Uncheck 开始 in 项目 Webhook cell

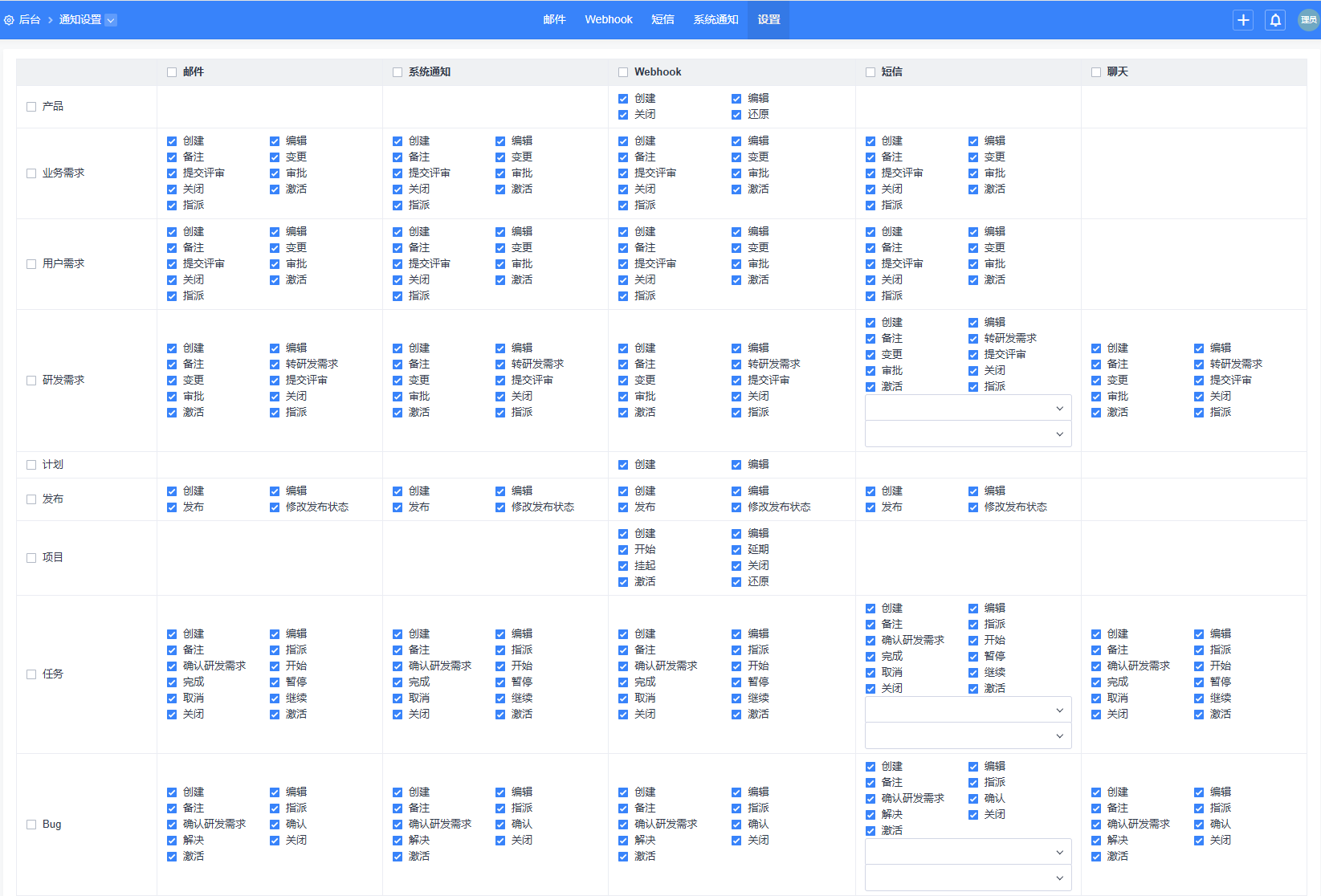623,550
